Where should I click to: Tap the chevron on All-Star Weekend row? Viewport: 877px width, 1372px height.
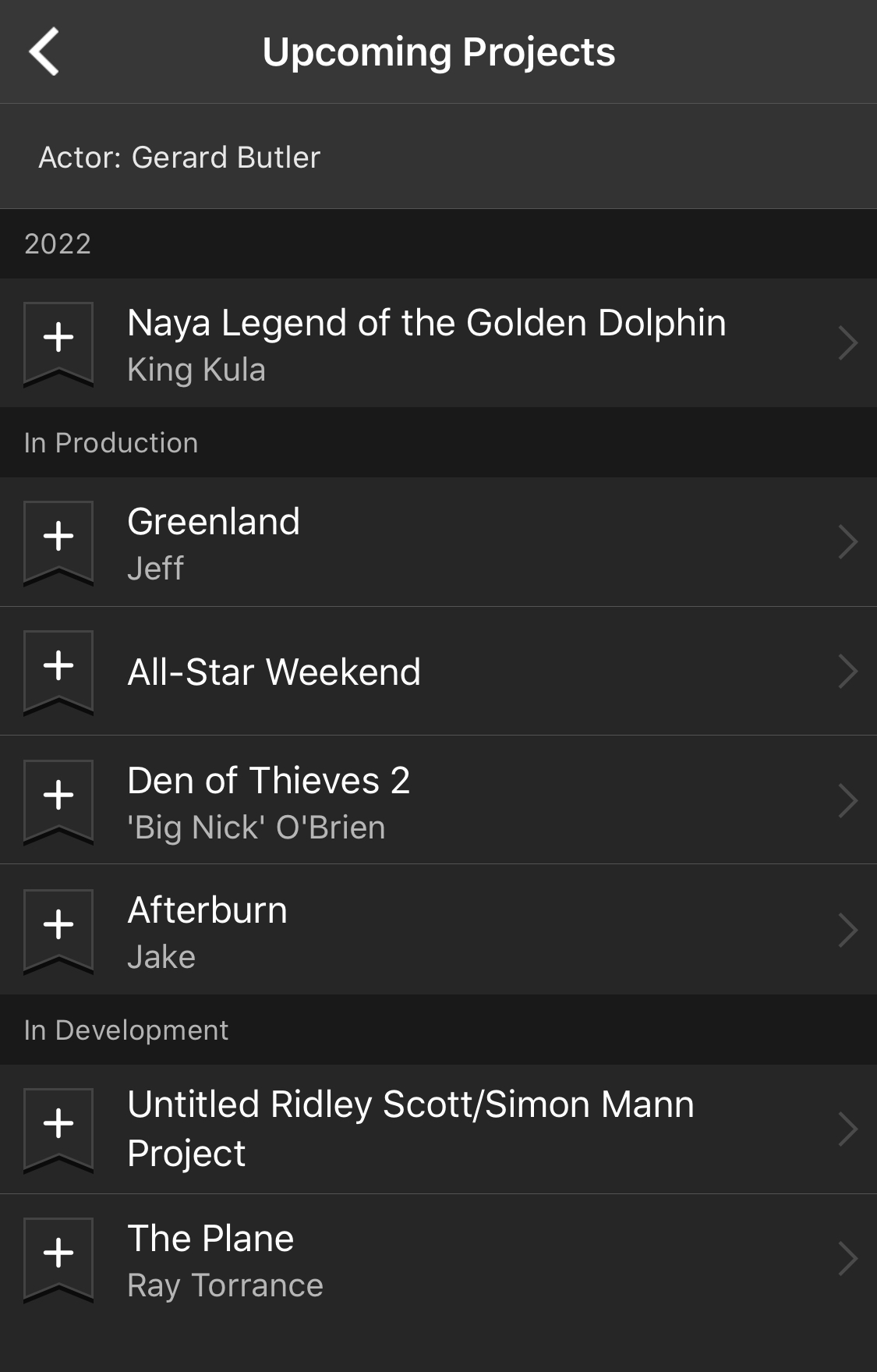pyautogui.click(x=847, y=672)
